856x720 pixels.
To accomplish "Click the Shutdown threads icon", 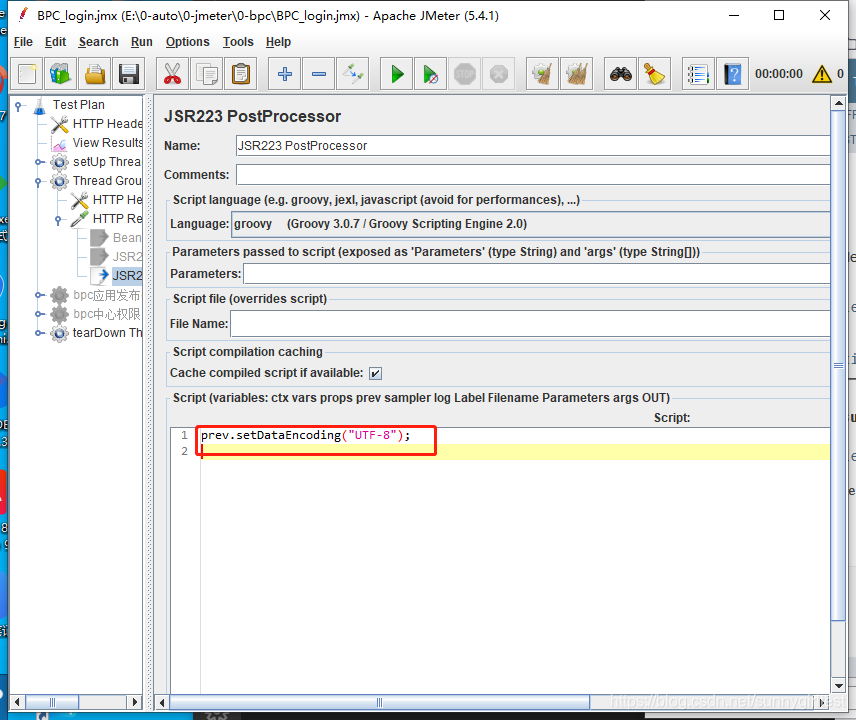I will tap(498, 74).
